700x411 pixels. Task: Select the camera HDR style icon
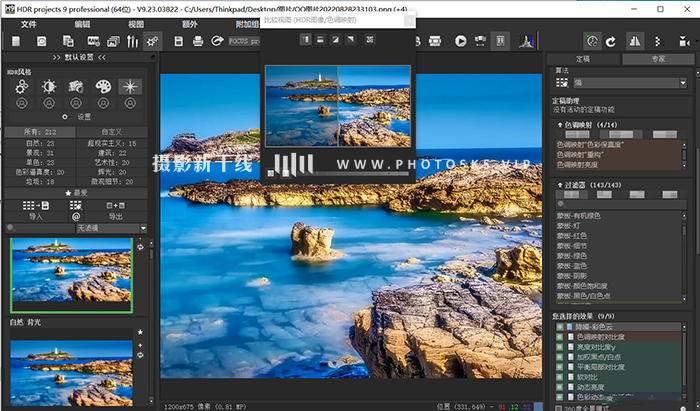pos(76,87)
